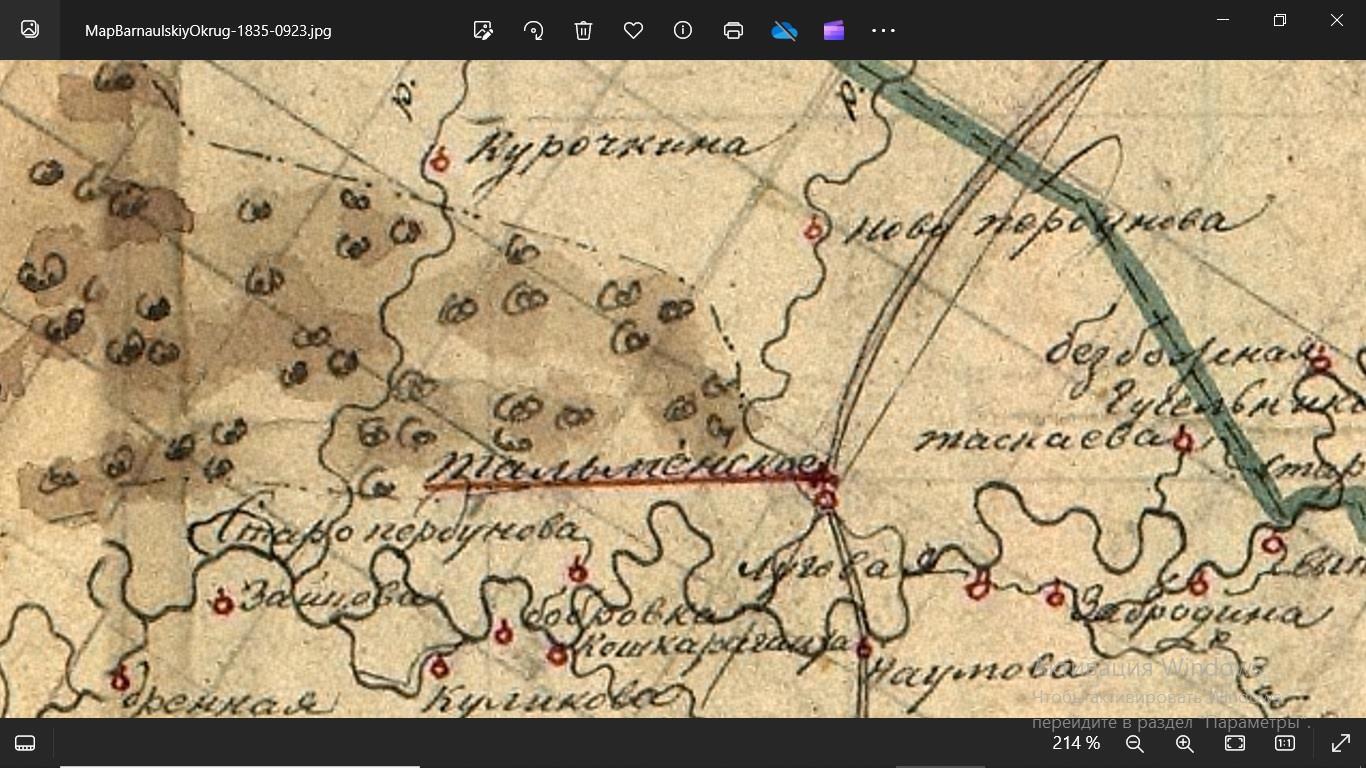Enter fullscreen with diagonal arrow icon
Image resolution: width=1366 pixels, height=768 pixels.
click(x=1341, y=743)
